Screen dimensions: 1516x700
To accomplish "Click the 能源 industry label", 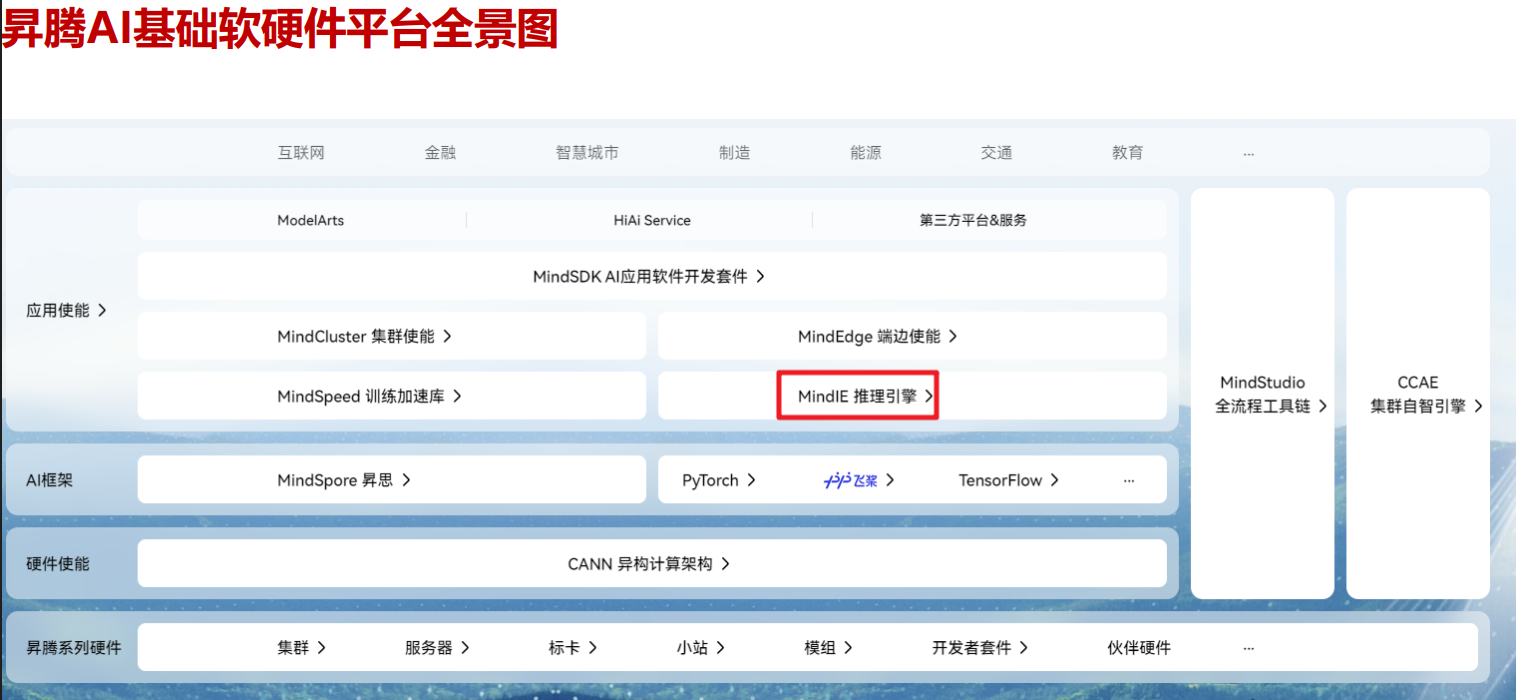I will pos(865,153).
